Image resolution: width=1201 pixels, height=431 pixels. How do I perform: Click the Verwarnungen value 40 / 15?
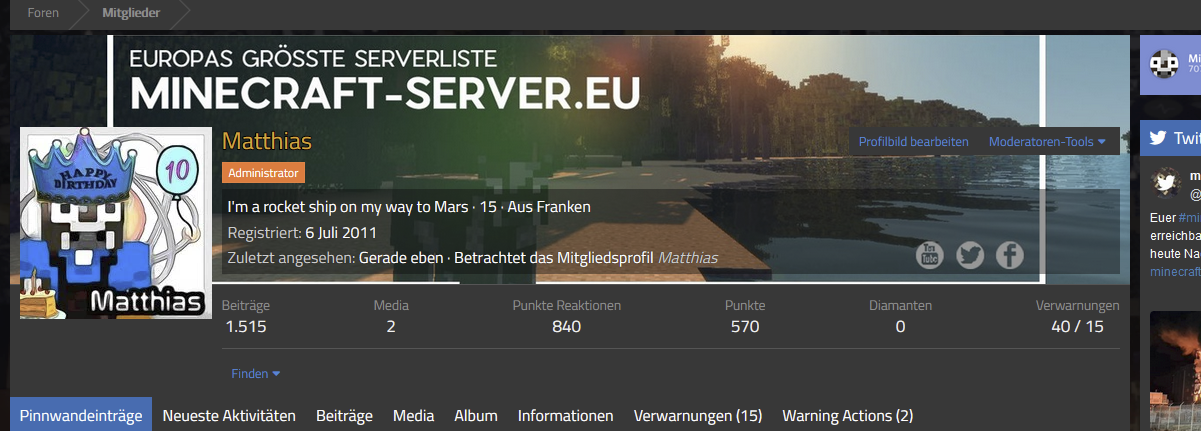click(1078, 326)
